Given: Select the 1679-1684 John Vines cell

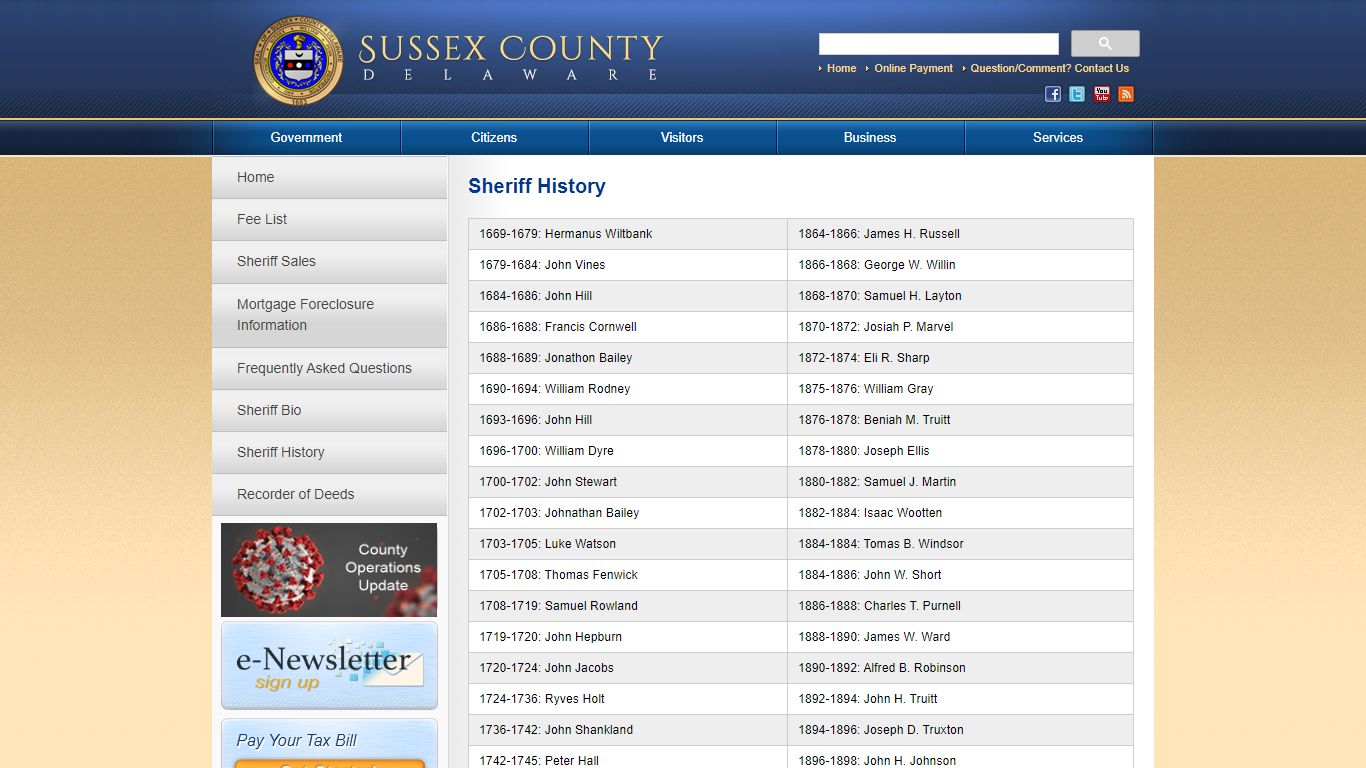Looking at the screenshot, I should (628, 265).
